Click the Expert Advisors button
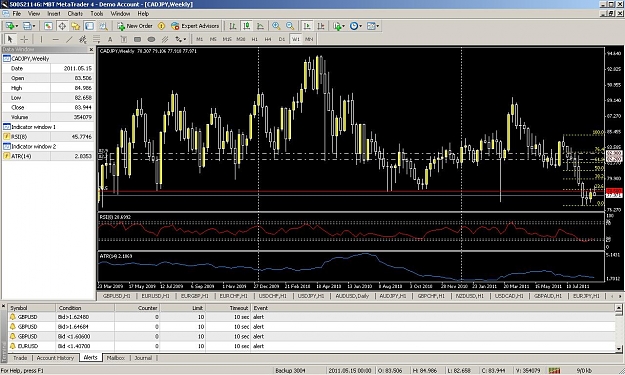Image resolution: width=625 pixels, height=375 pixels. [x=195, y=26]
